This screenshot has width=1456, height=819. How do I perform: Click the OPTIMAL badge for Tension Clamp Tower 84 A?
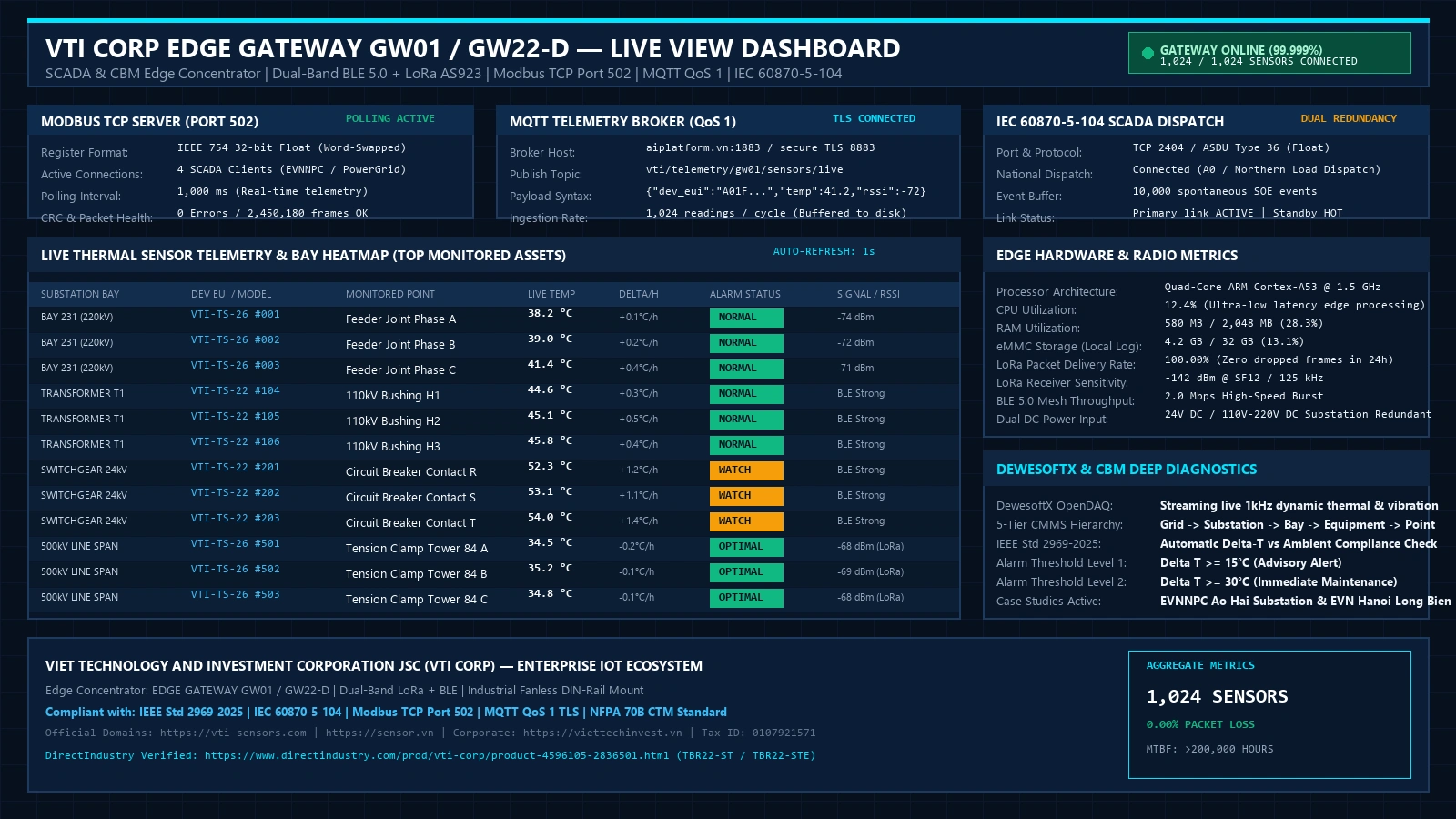pyautogui.click(x=746, y=547)
